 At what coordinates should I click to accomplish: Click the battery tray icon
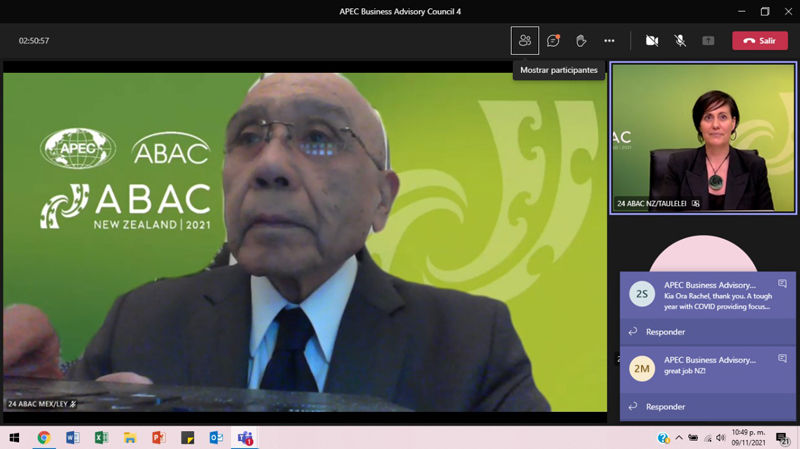[693, 438]
